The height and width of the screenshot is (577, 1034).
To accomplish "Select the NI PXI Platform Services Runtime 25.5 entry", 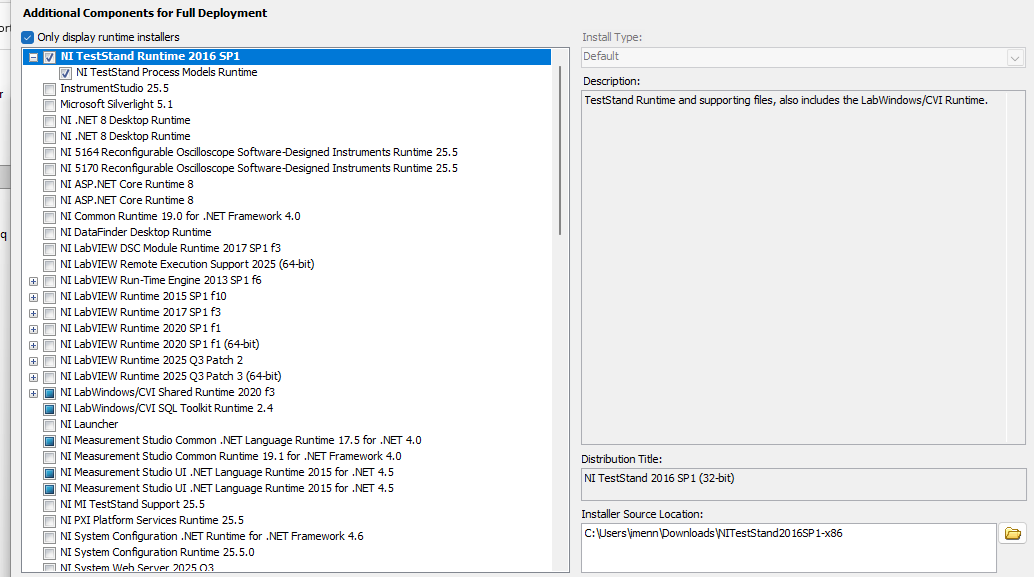I will 151,520.
